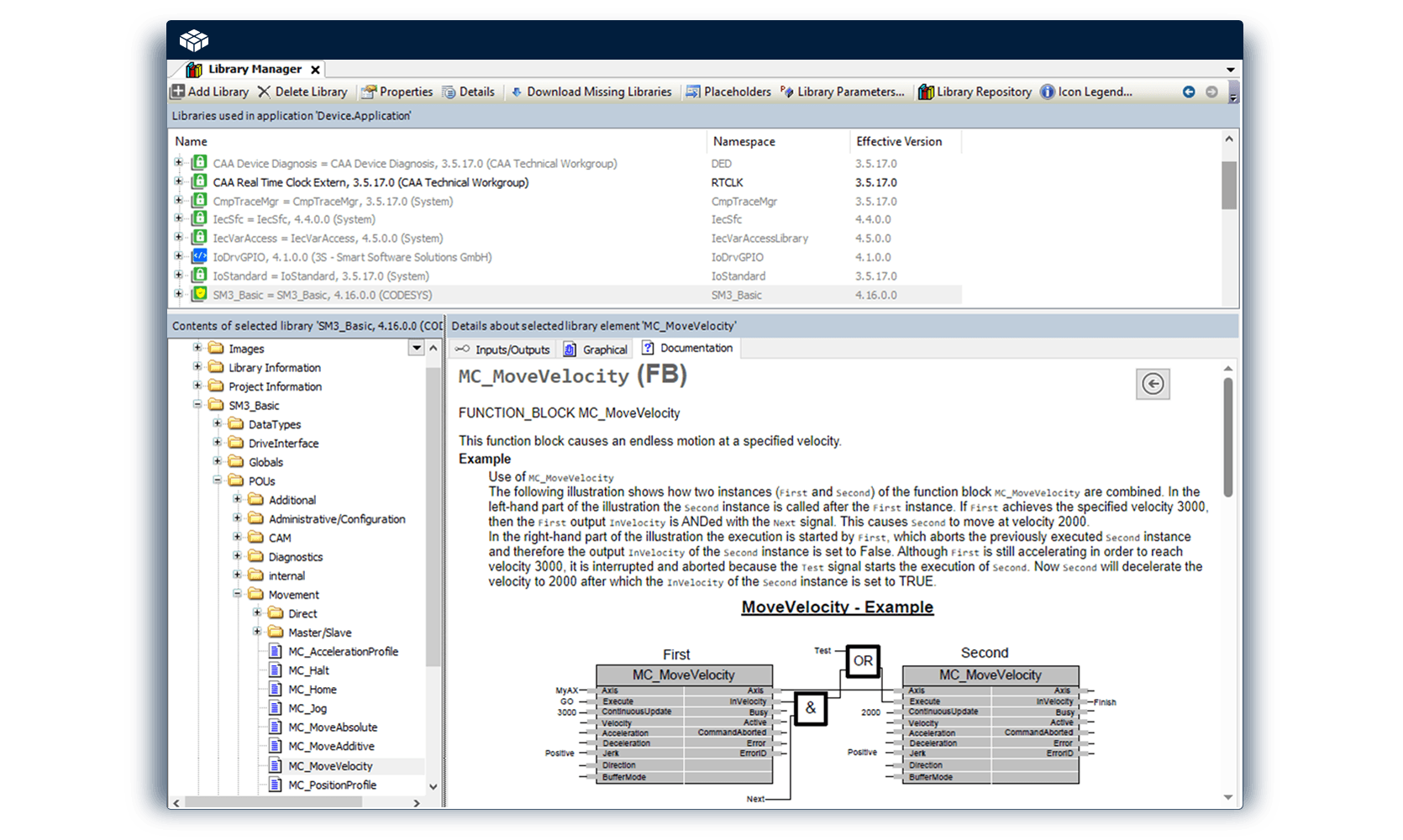
Task: Expand the CAA Device Diagnosis library
Action: tap(178, 163)
